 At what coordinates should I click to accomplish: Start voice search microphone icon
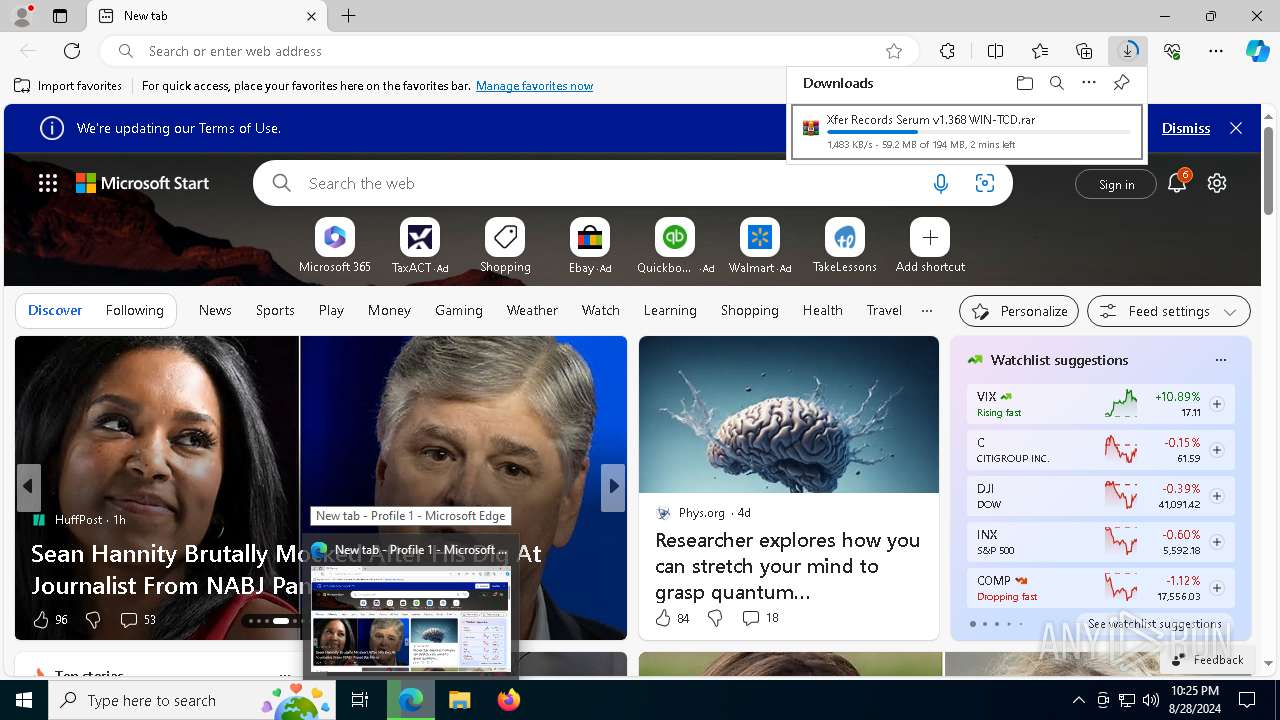coord(940,183)
